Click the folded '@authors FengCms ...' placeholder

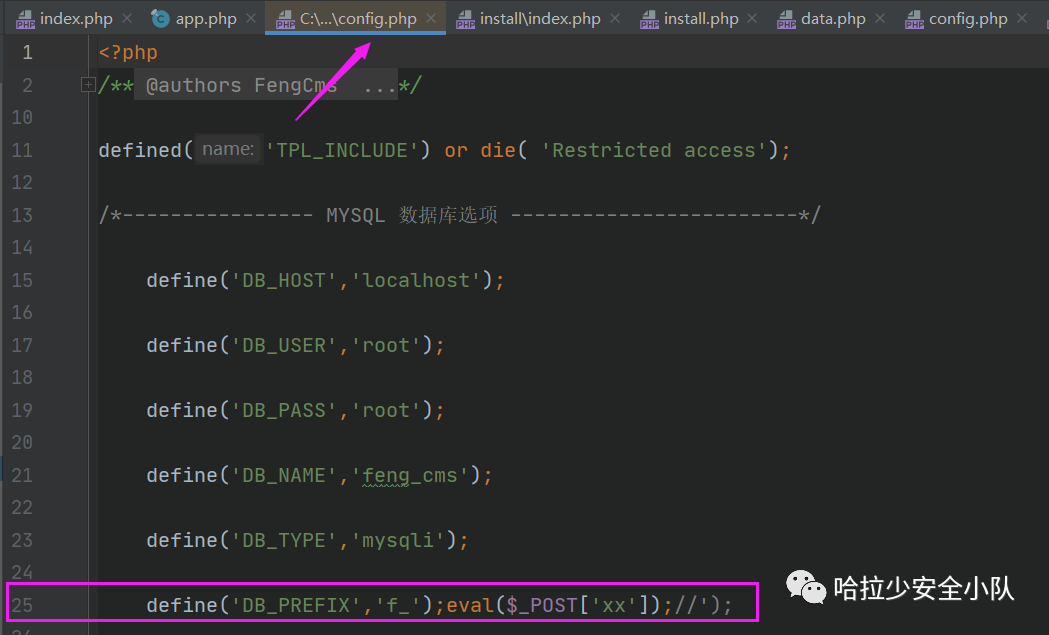point(266,85)
